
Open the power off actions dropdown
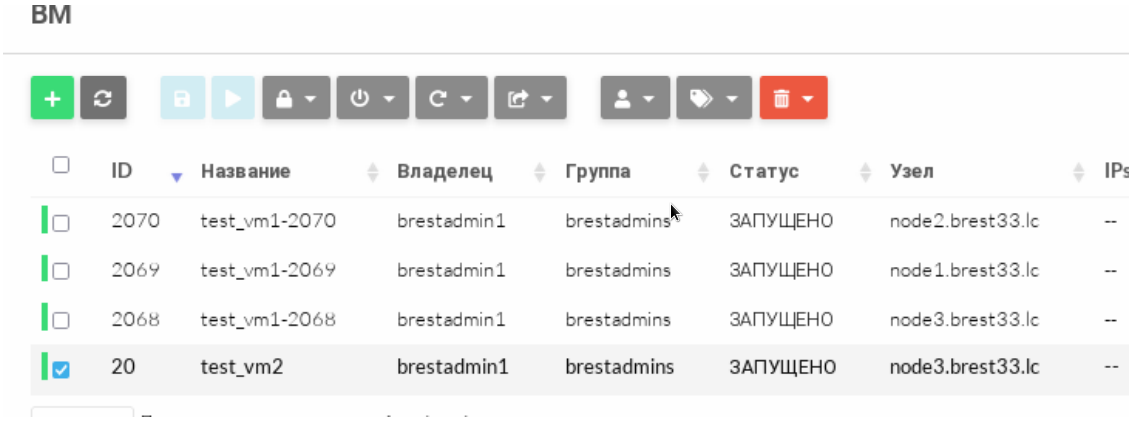click(x=373, y=98)
